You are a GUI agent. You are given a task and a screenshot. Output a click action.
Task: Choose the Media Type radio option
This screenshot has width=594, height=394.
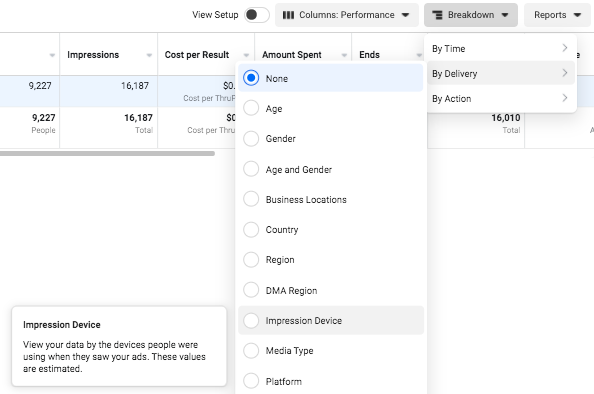pos(251,350)
